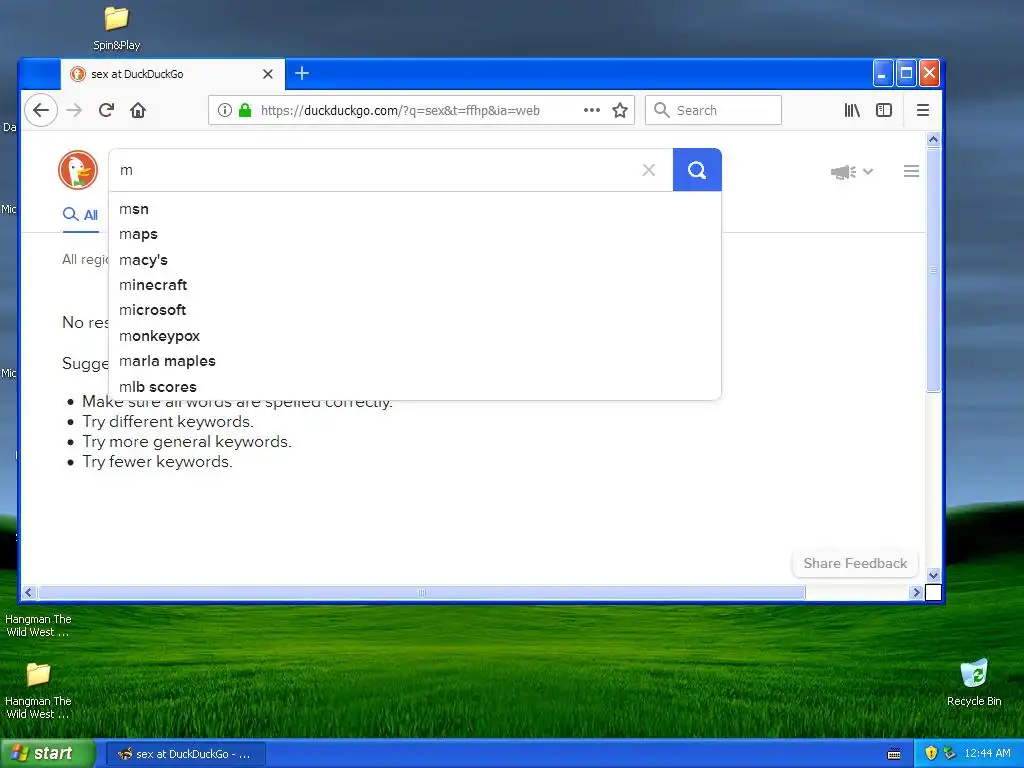The image size is (1024, 768).
Task: Click the address bar URL
Action: tap(400, 110)
